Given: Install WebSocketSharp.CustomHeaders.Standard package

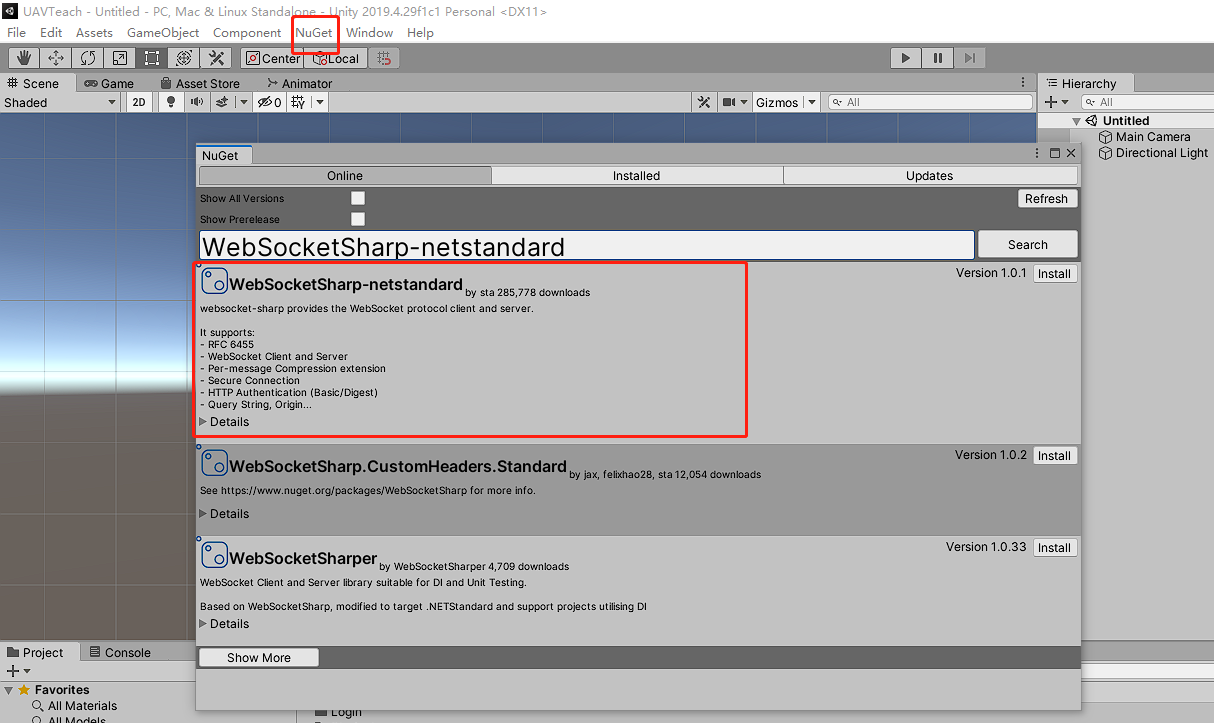Looking at the screenshot, I should point(1054,455).
